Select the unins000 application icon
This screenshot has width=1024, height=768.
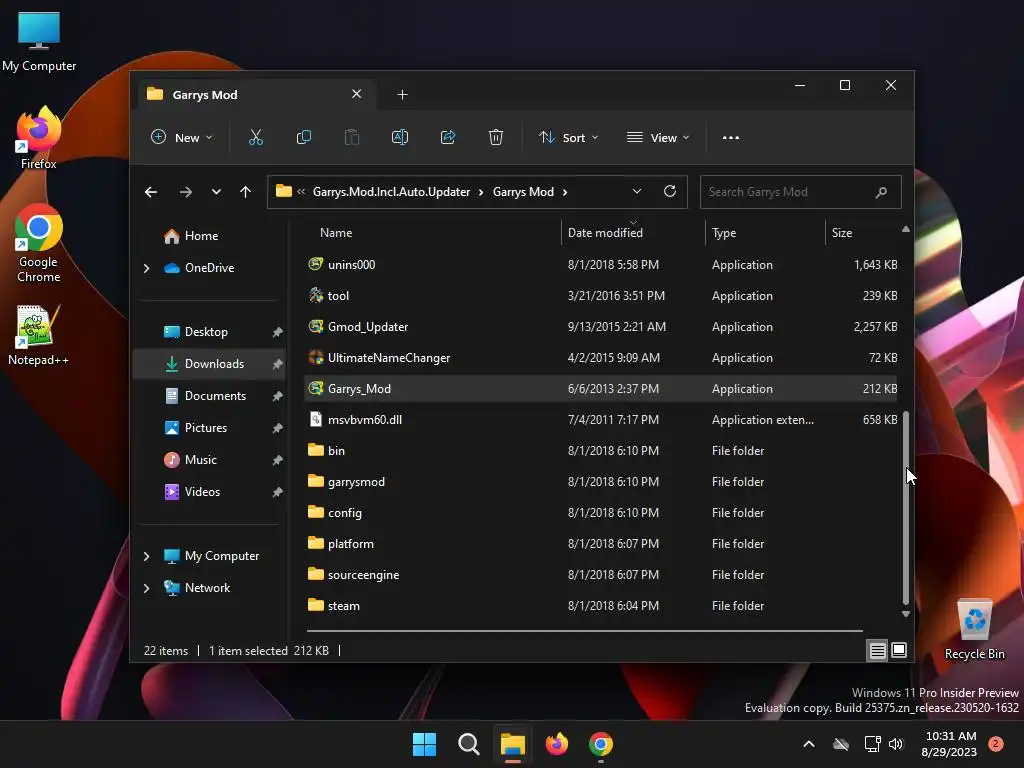point(315,264)
